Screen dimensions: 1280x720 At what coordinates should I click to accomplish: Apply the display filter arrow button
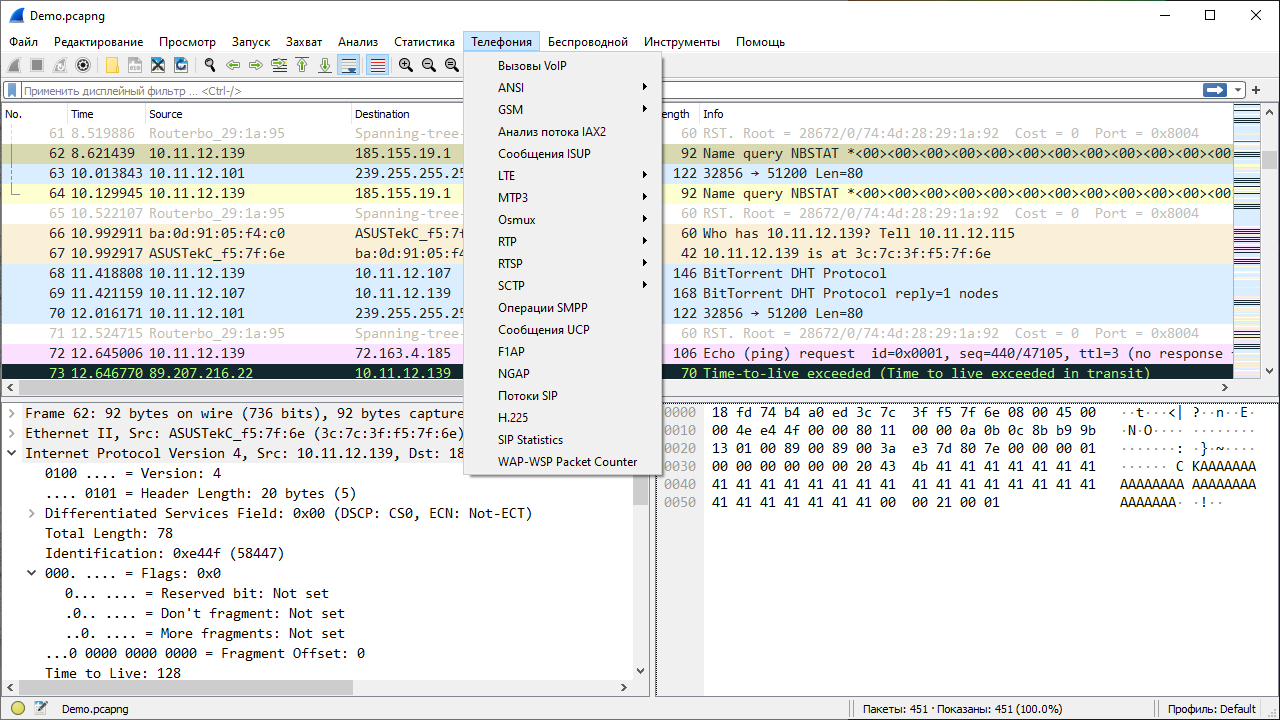[1215, 90]
